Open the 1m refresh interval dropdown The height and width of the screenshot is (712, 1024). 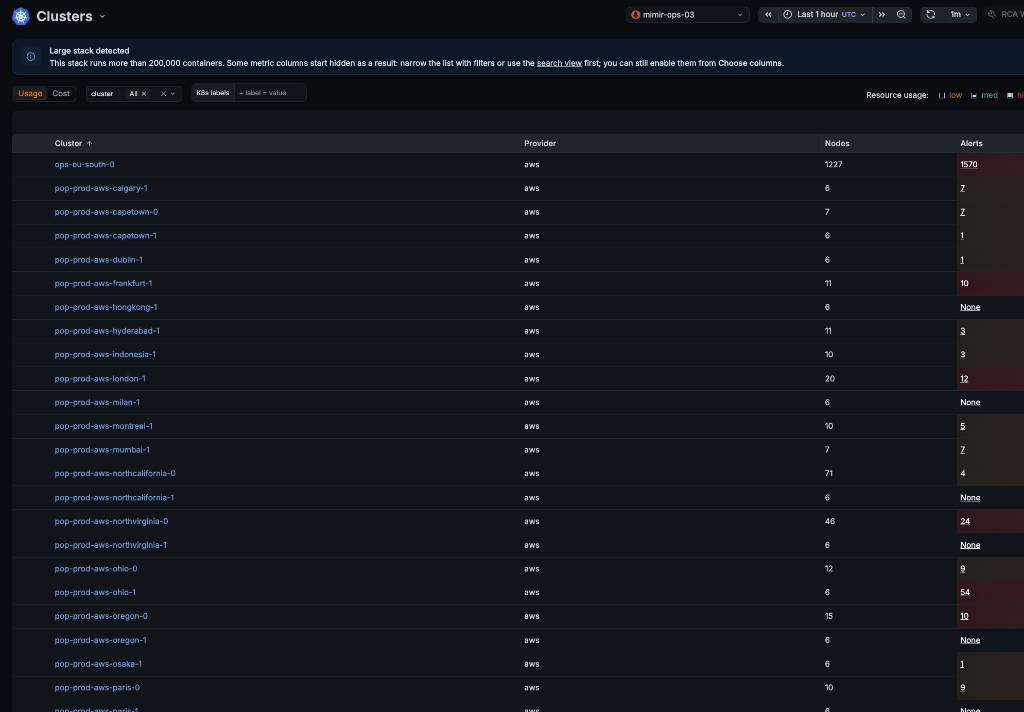coord(959,14)
